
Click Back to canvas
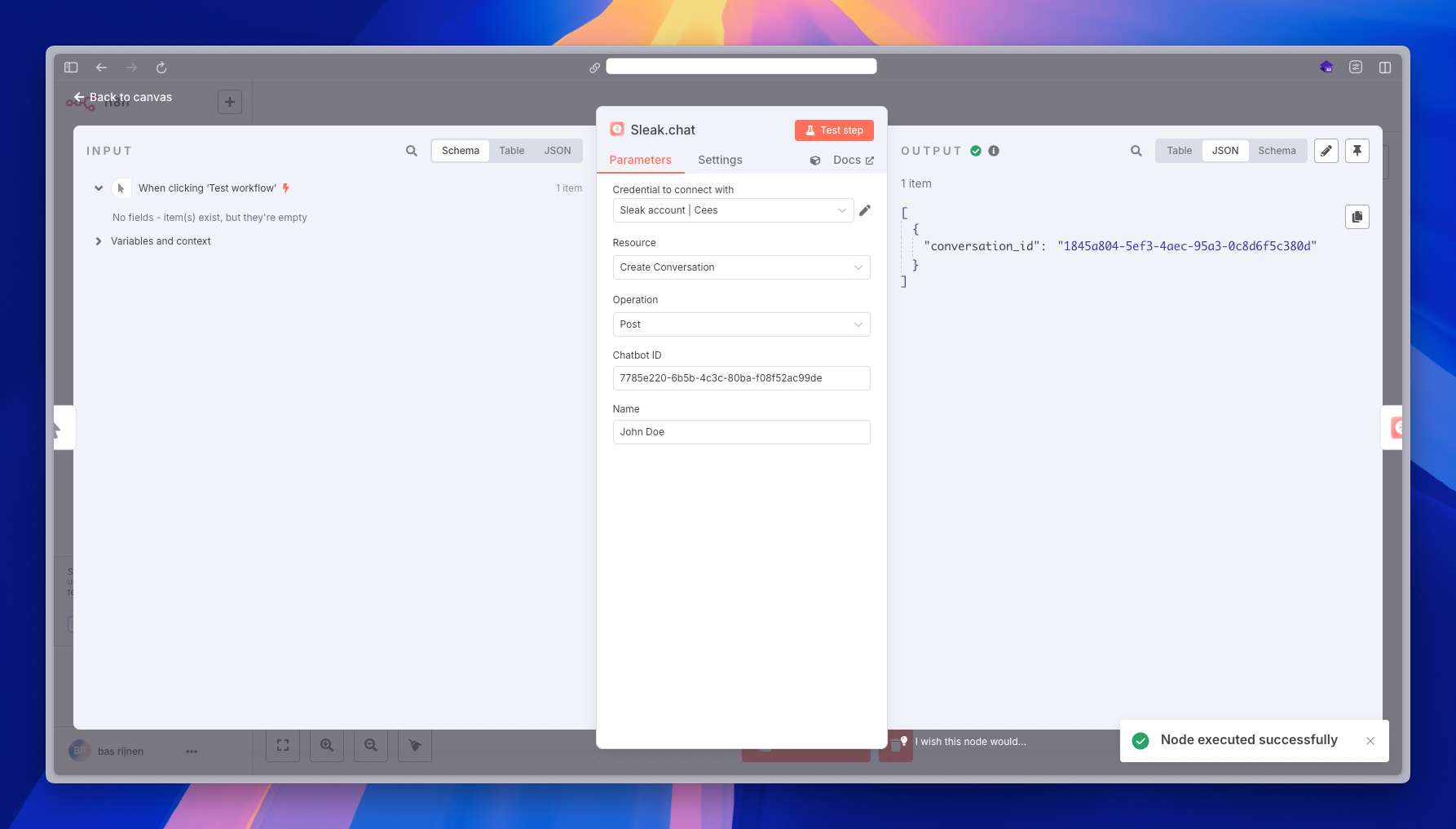point(123,97)
